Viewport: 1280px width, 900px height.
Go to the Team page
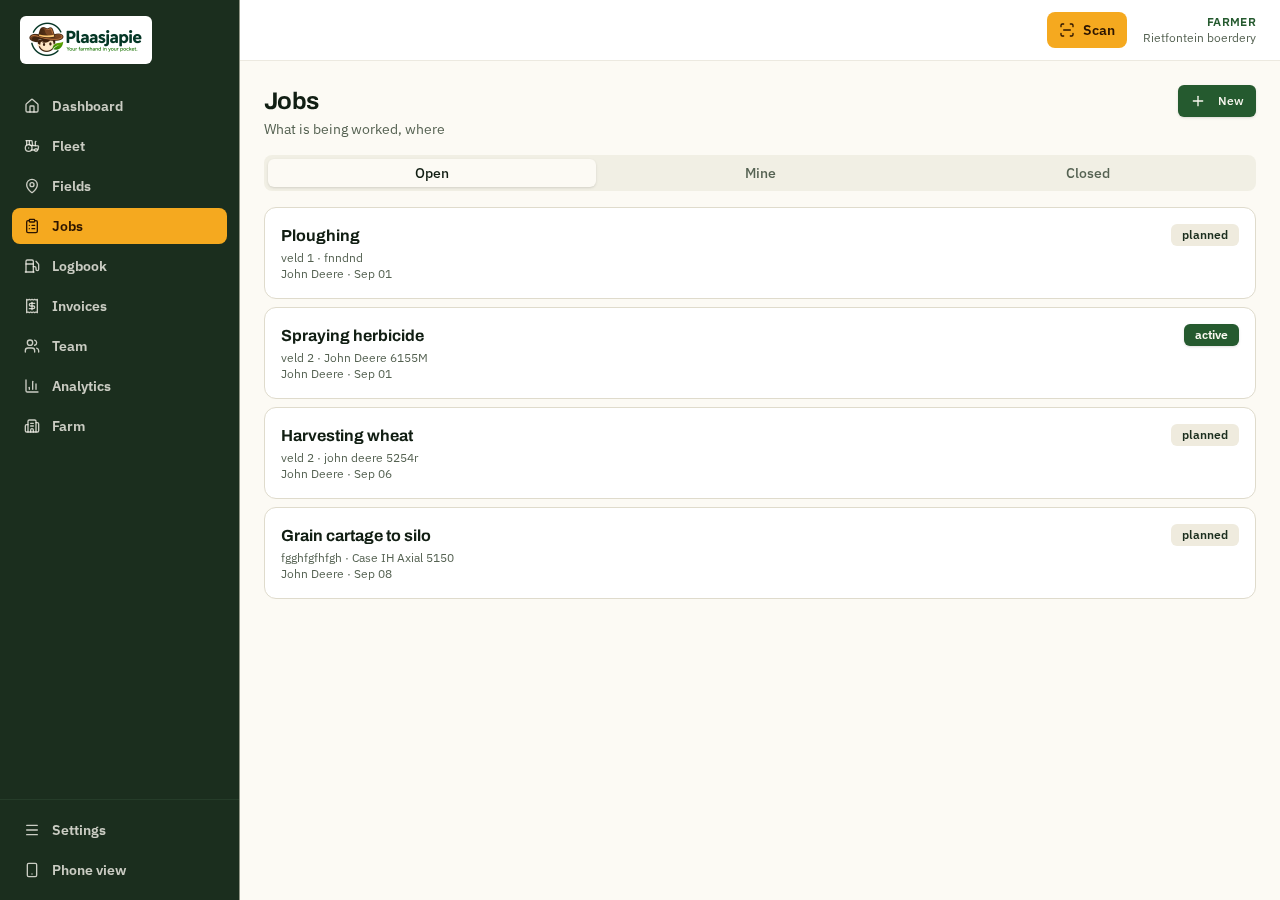(119, 346)
